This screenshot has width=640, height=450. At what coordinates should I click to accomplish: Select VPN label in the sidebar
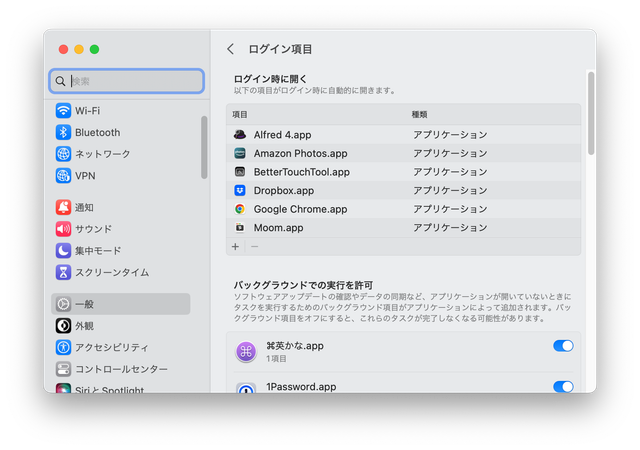(x=85, y=176)
